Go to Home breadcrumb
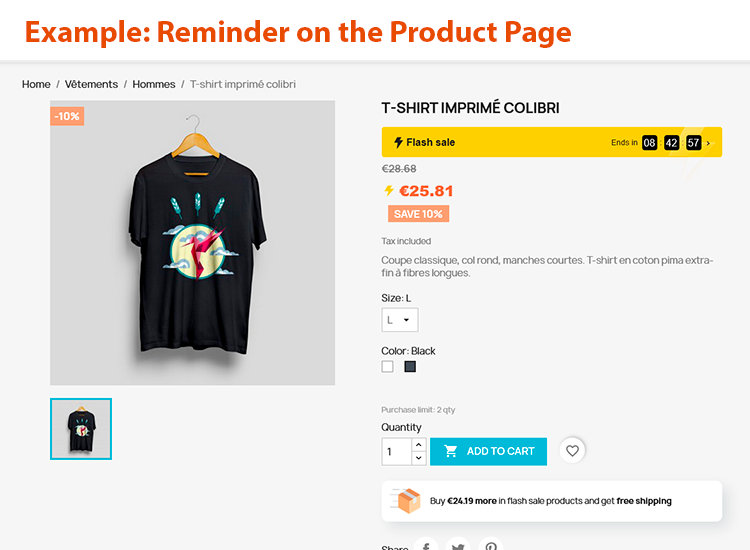This screenshot has width=750, height=550. click(36, 85)
